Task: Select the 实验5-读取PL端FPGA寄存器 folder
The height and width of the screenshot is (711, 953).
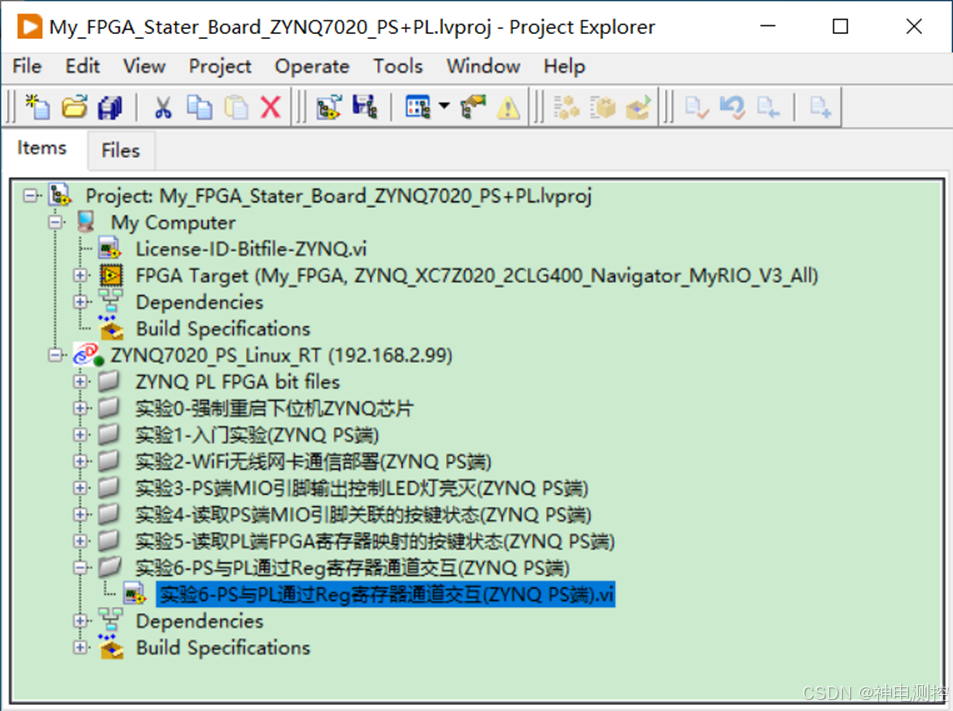Action: (374, 541)
